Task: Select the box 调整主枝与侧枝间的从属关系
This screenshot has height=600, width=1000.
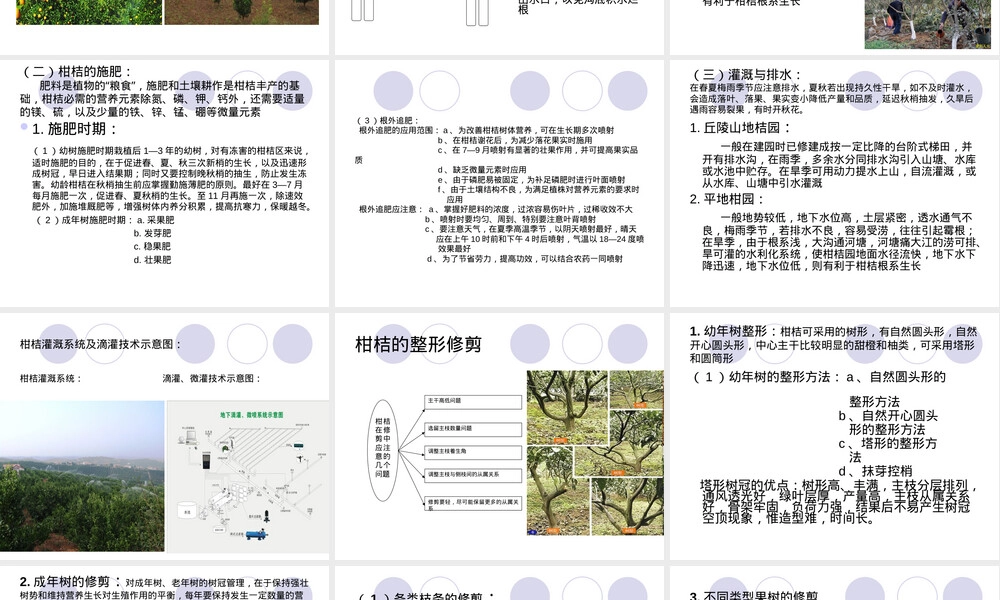Action: click(x=473, y=475)
